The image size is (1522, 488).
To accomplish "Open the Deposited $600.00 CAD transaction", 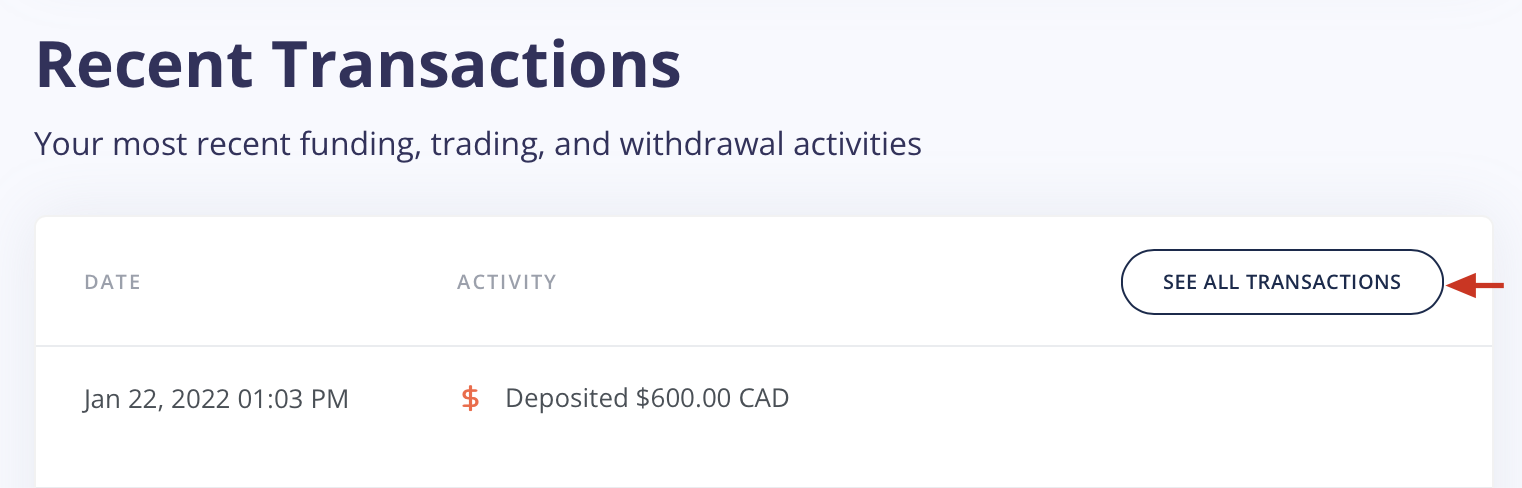I will pos(647,399).
